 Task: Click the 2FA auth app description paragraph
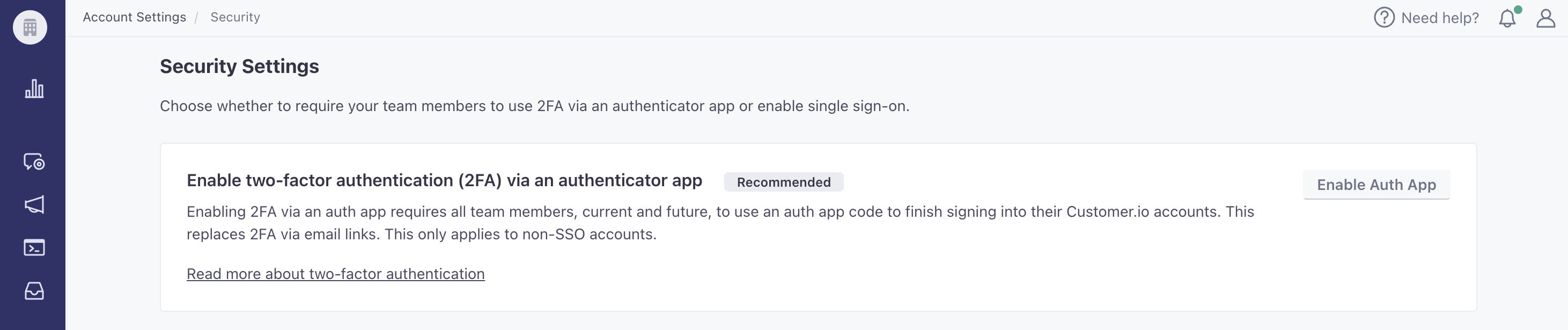(x=720, y=223)
